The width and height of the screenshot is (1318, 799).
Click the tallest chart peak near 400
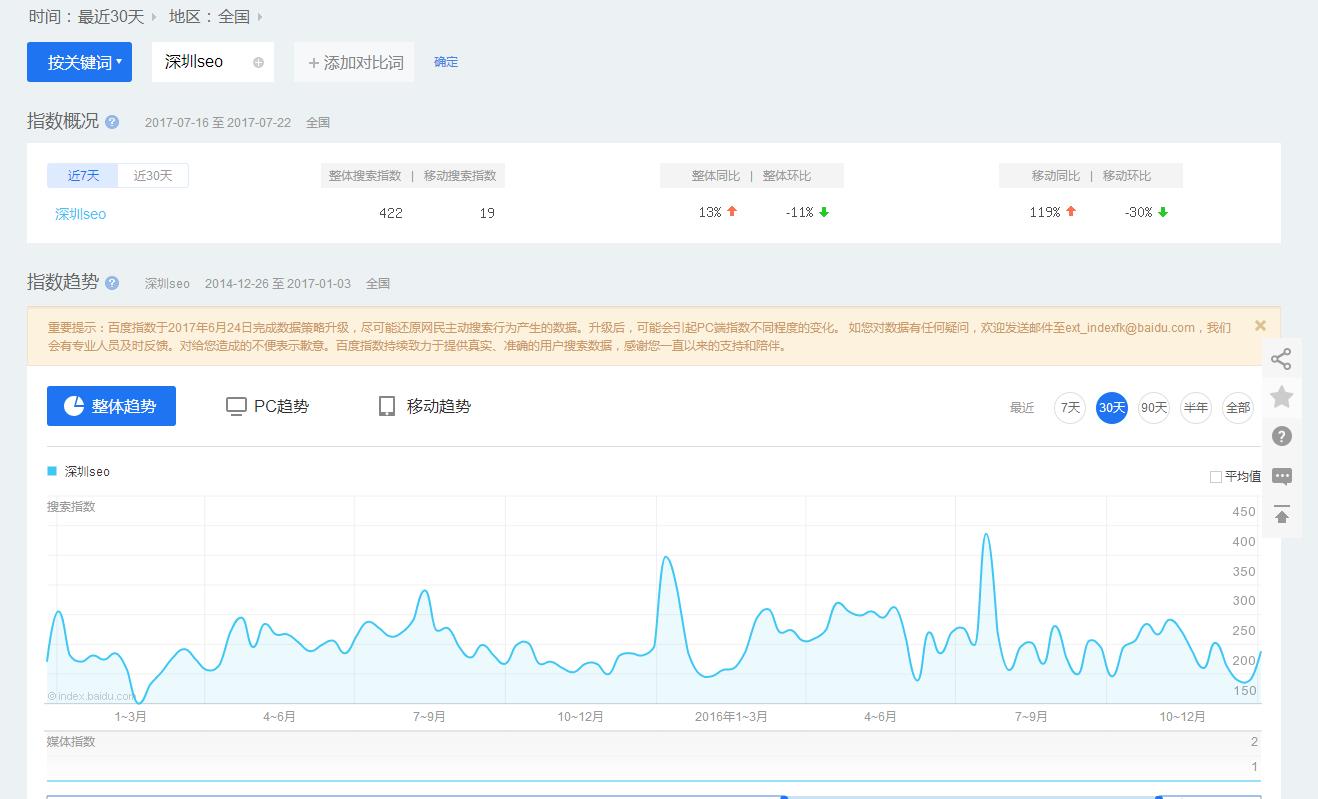point(986,535)
